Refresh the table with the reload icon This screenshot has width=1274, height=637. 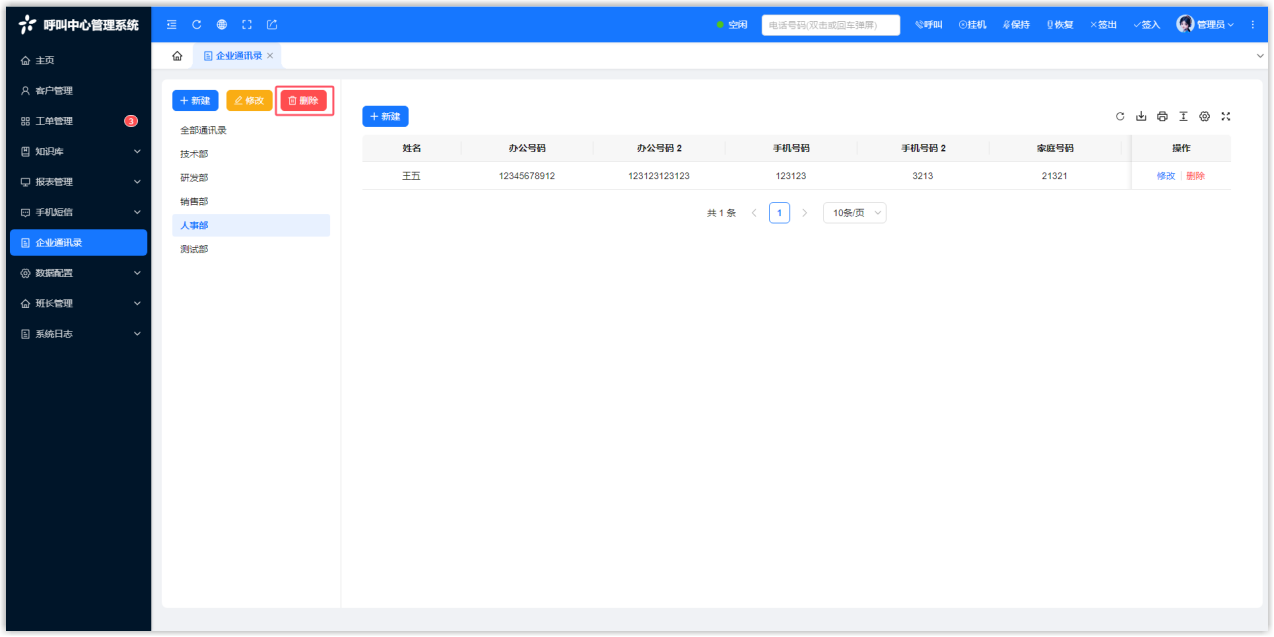pos(1120,117)
